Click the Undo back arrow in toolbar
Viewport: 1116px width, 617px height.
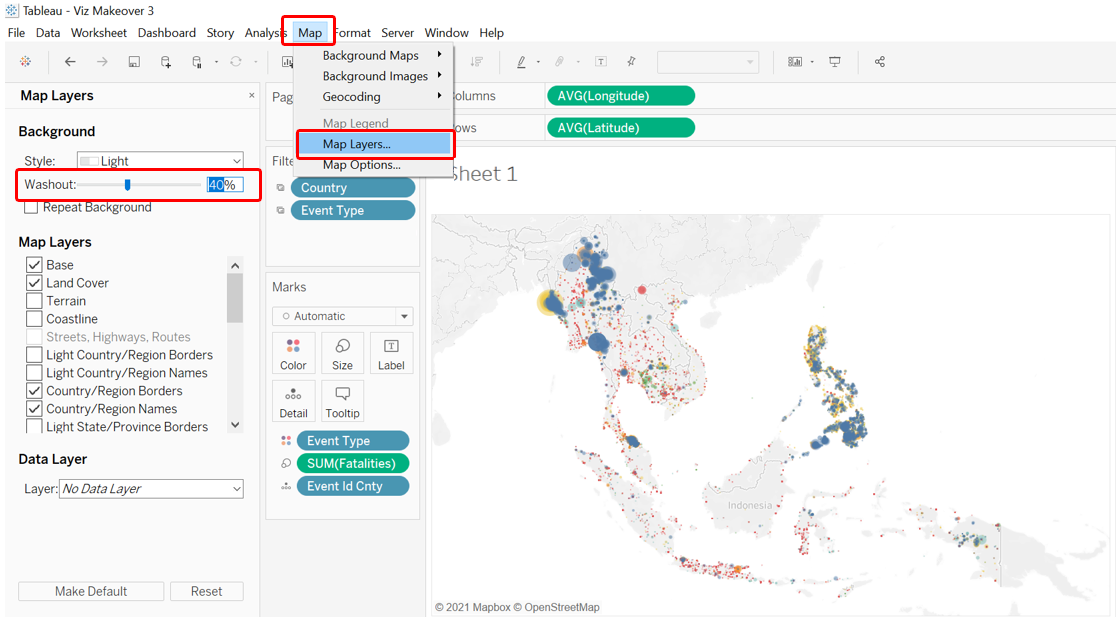point(70,62)
